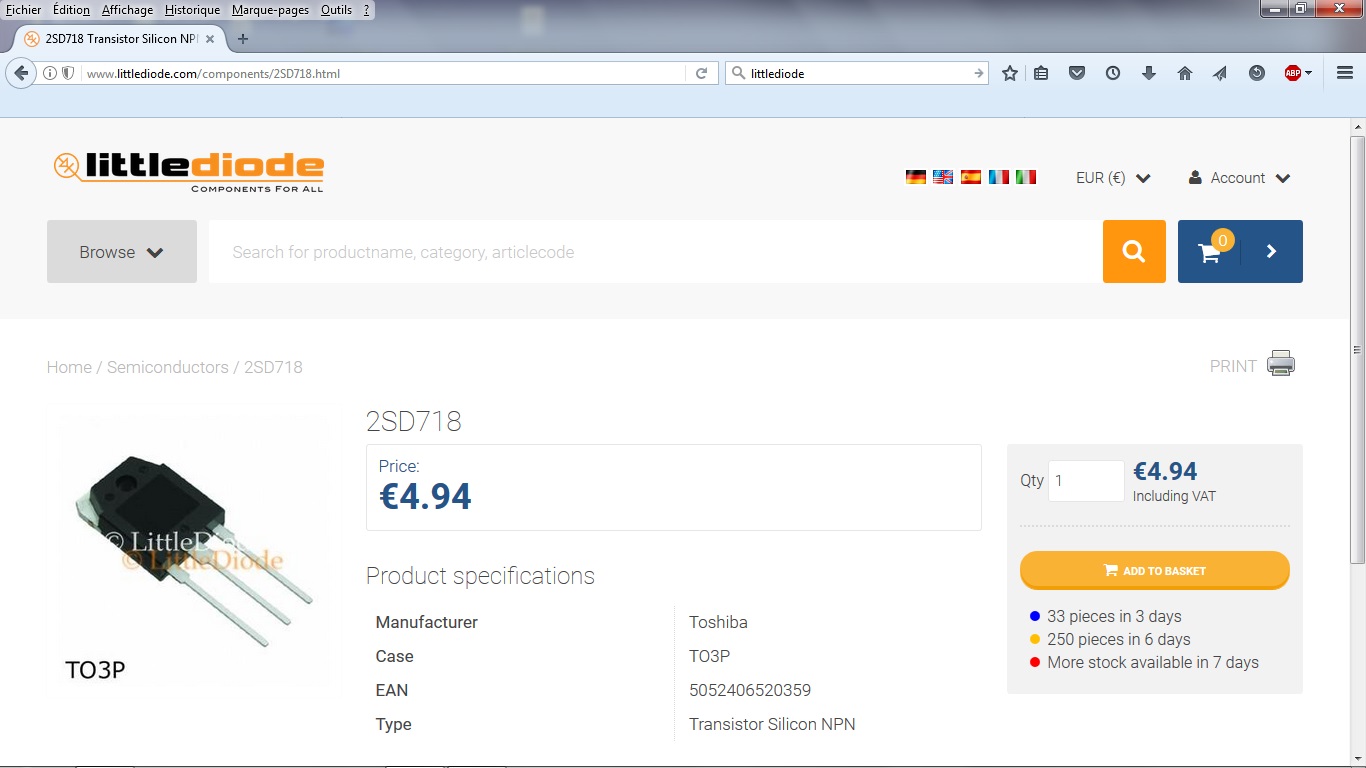Click the printer icon next to PRINT
The image size is (1366, 768).
1281,364
